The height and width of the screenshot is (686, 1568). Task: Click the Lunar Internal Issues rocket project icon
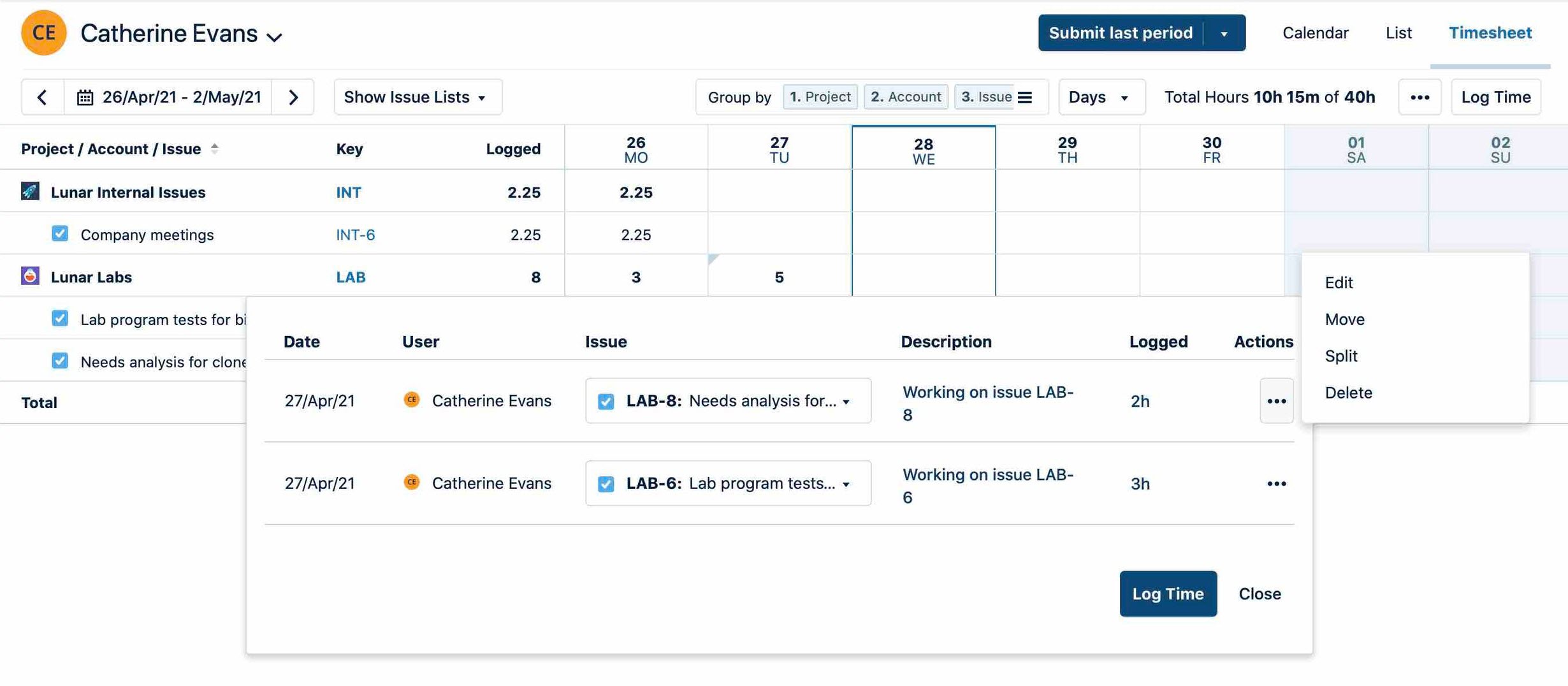[x=29, y=191]
